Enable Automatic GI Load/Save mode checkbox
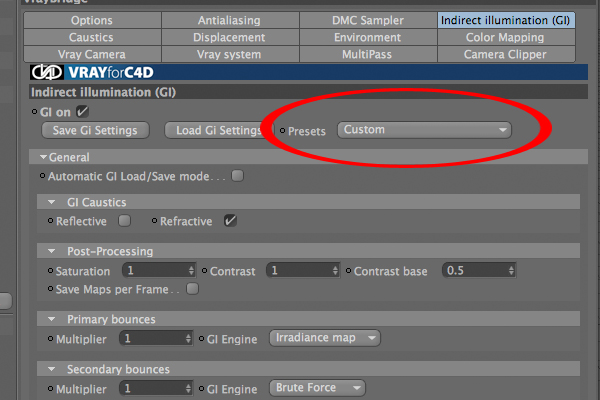 point(237,176)
